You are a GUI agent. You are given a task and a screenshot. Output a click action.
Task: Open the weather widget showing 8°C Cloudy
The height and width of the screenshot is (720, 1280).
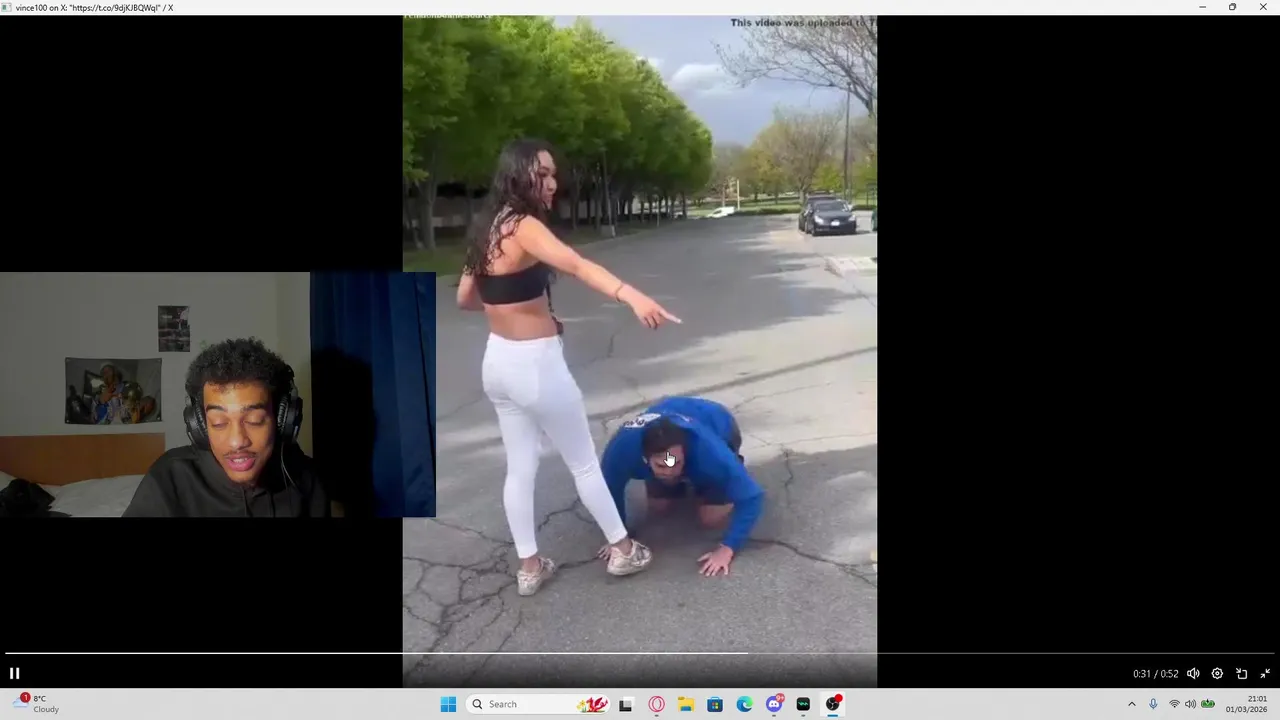tap(38, 704)
